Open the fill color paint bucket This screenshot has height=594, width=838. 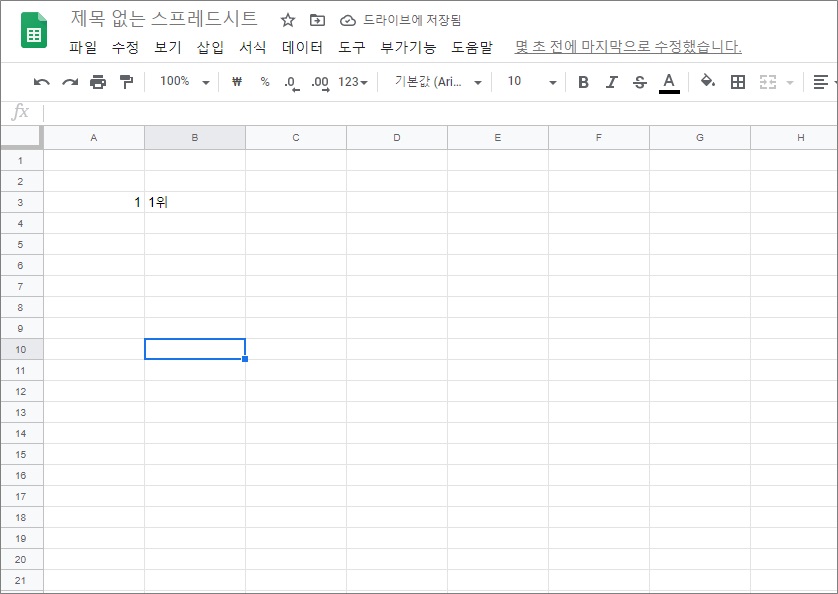tap(708, 81)
